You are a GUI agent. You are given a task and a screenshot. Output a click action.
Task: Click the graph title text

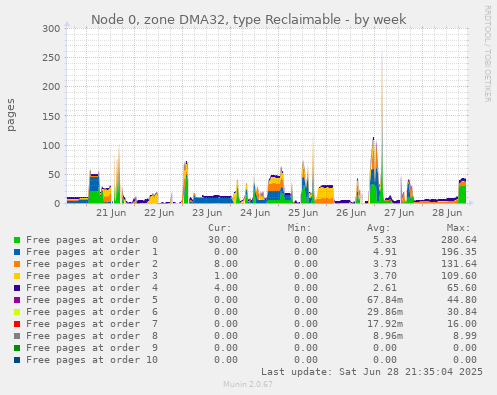[x=249, y=20]
